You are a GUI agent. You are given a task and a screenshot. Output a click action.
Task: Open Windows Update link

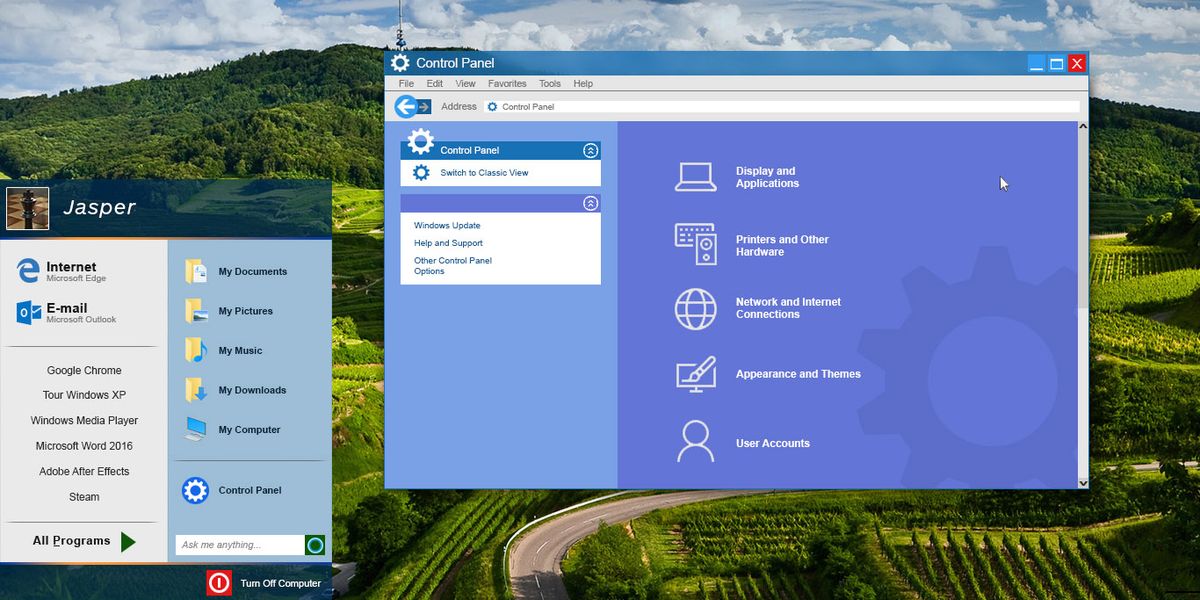coord(446,225)
